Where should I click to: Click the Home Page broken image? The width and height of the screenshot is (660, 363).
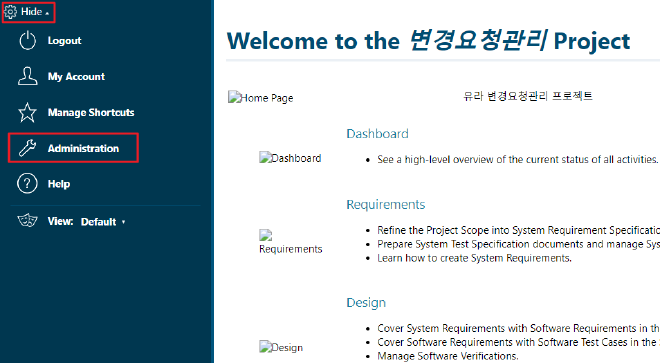click(x=261, y=98)
